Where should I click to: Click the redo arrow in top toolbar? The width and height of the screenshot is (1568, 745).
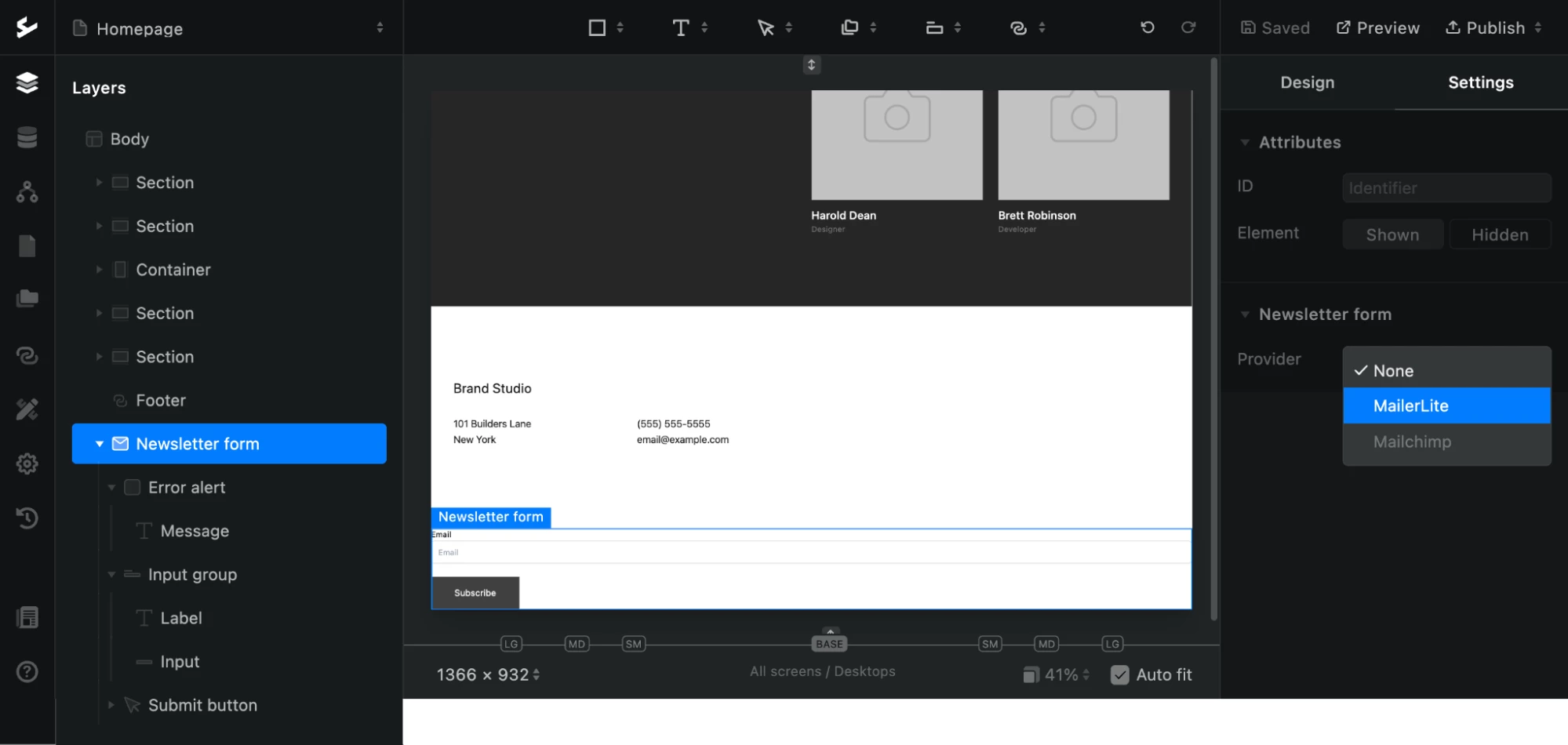(x=1188, y=27)
